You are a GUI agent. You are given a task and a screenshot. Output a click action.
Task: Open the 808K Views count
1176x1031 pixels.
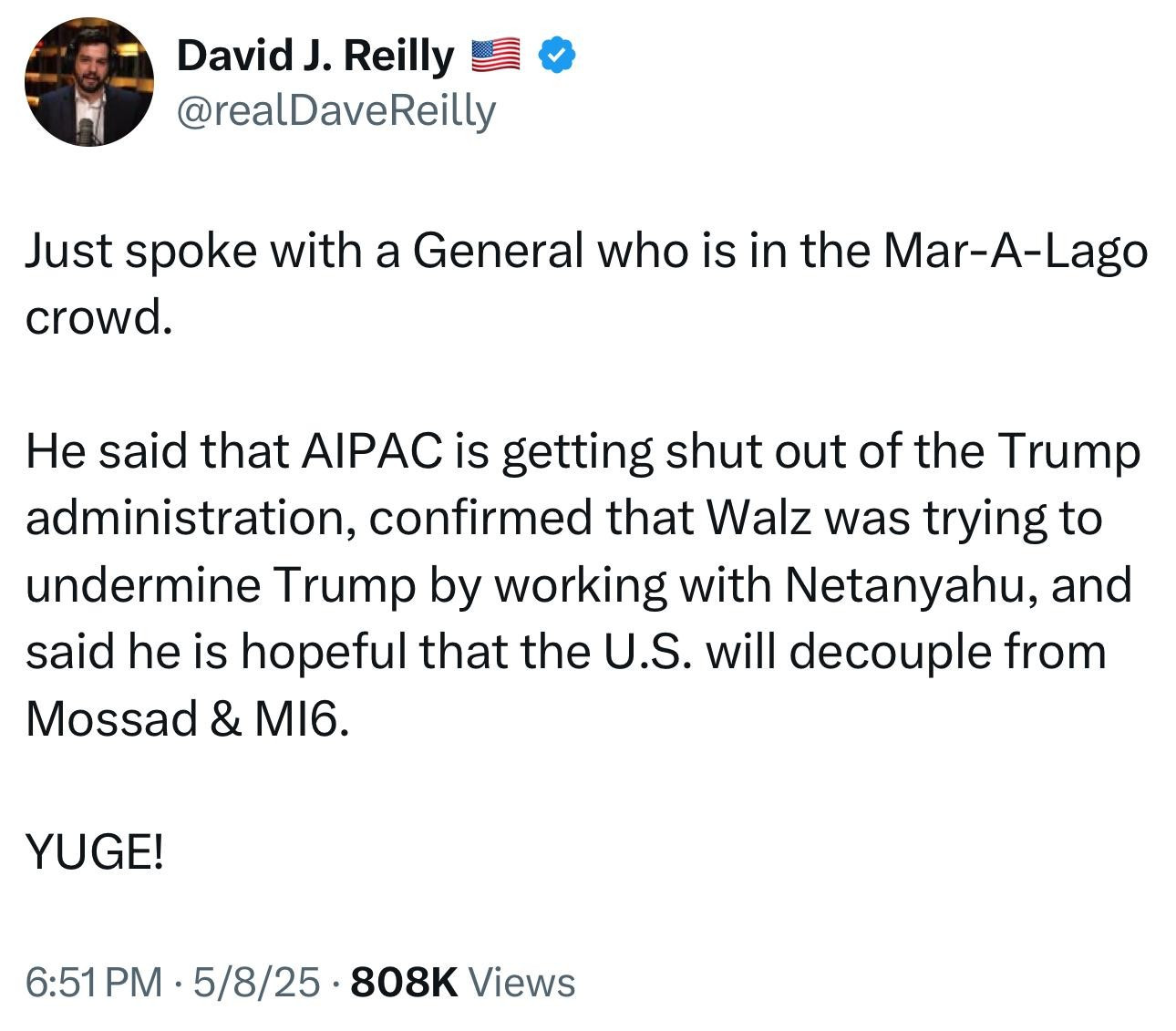(462, 982)
